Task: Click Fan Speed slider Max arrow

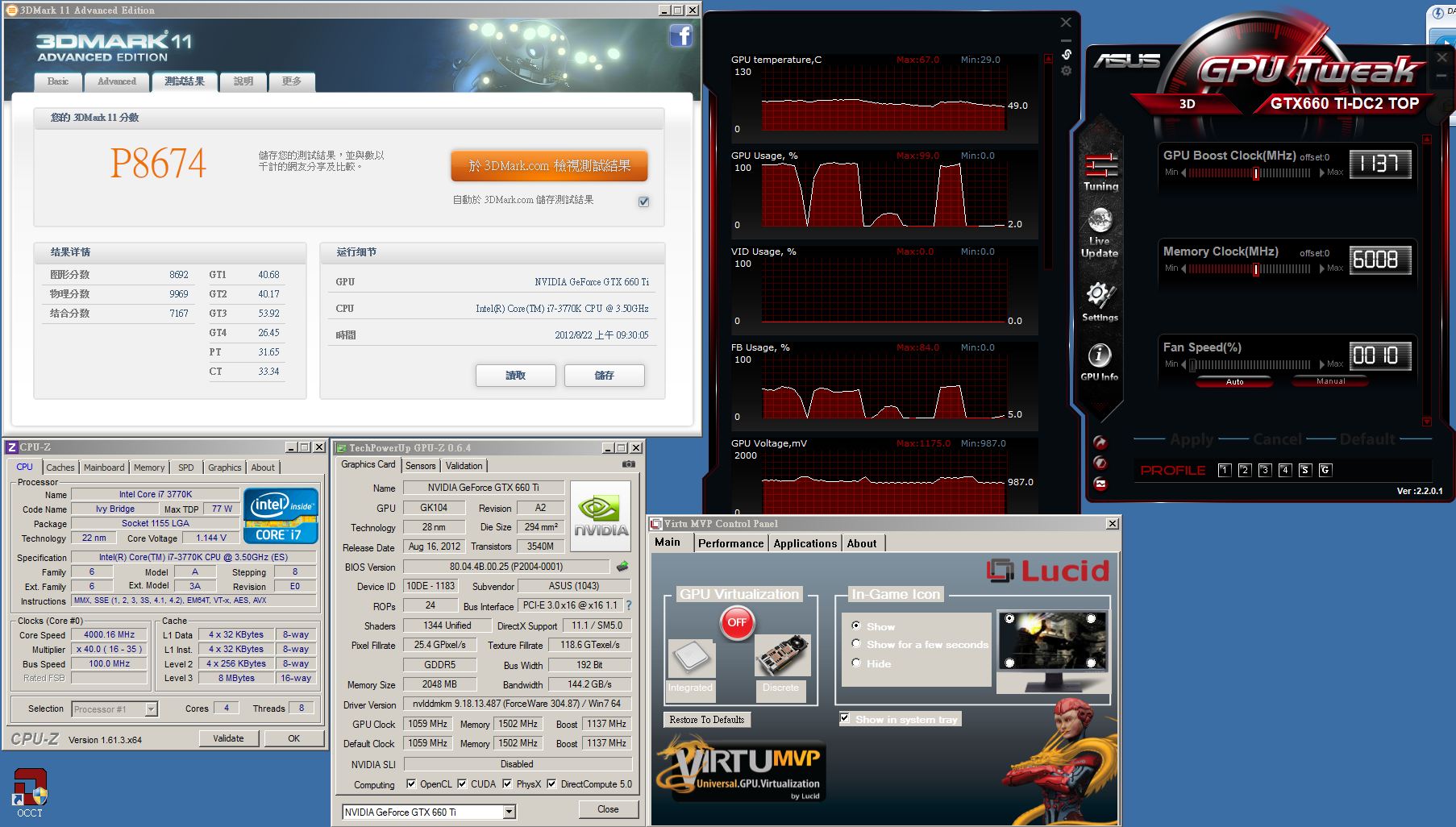Action: [1322, 364]
